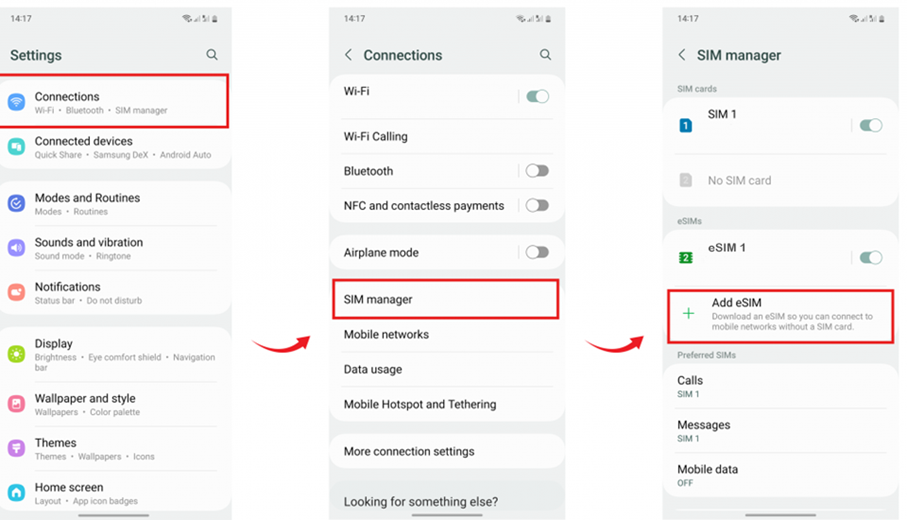907x520 pixels.
Task: Tap the Notifications bell icon
Action: (16, 292)
